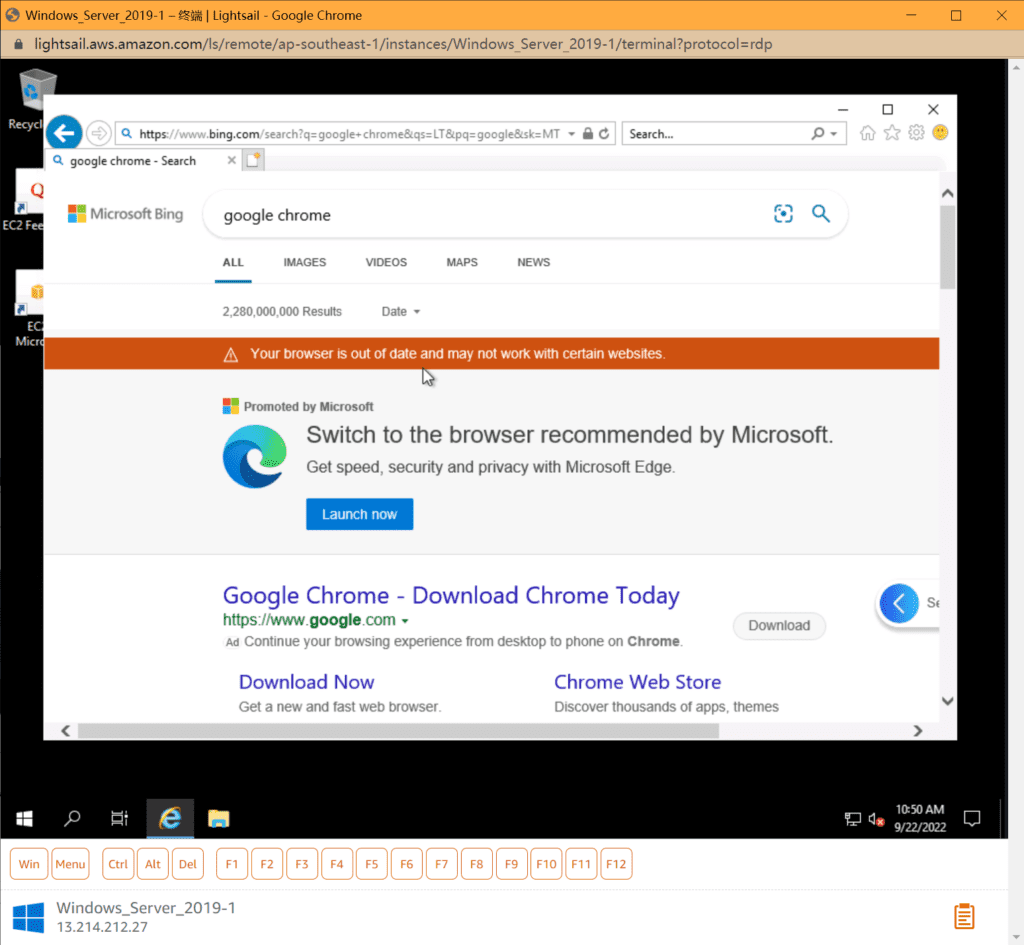Click into the Bing search text field
This screenshot has height=945, width=1024.
pyautogui.click(x=480, y=215)
